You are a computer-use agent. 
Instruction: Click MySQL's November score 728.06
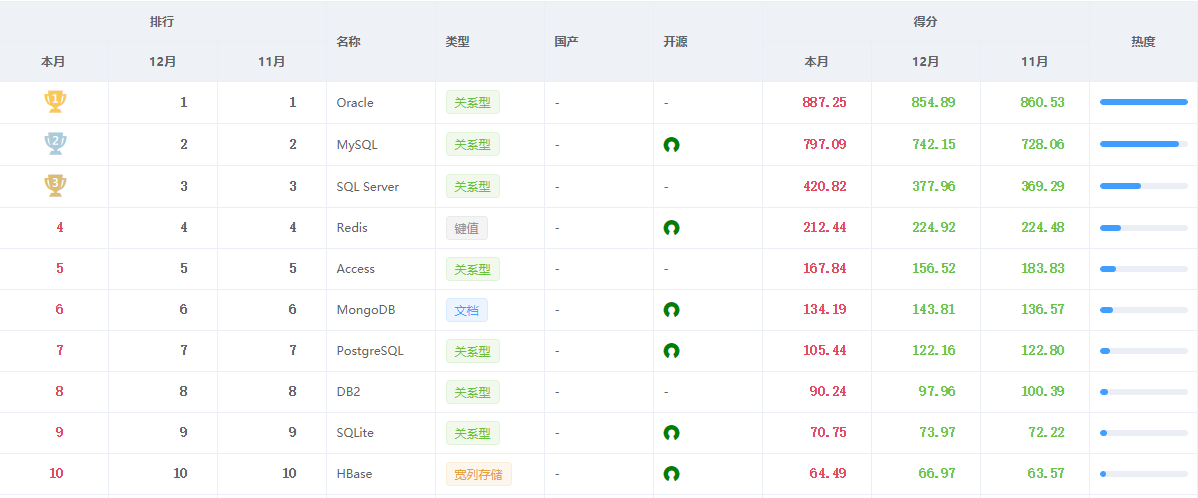[x=1043, y=144]
